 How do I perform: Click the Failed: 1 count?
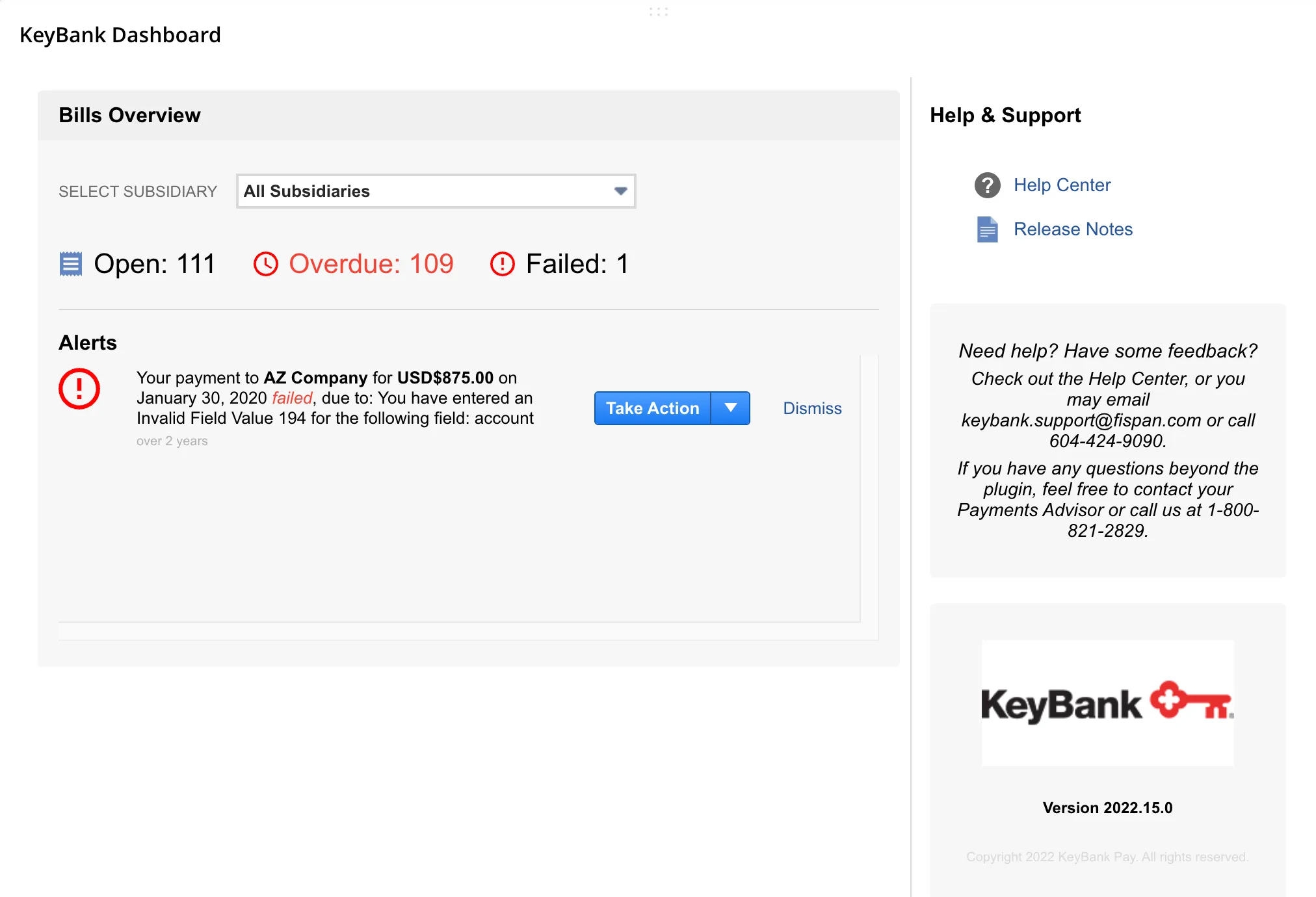click(x=577, y=264)
